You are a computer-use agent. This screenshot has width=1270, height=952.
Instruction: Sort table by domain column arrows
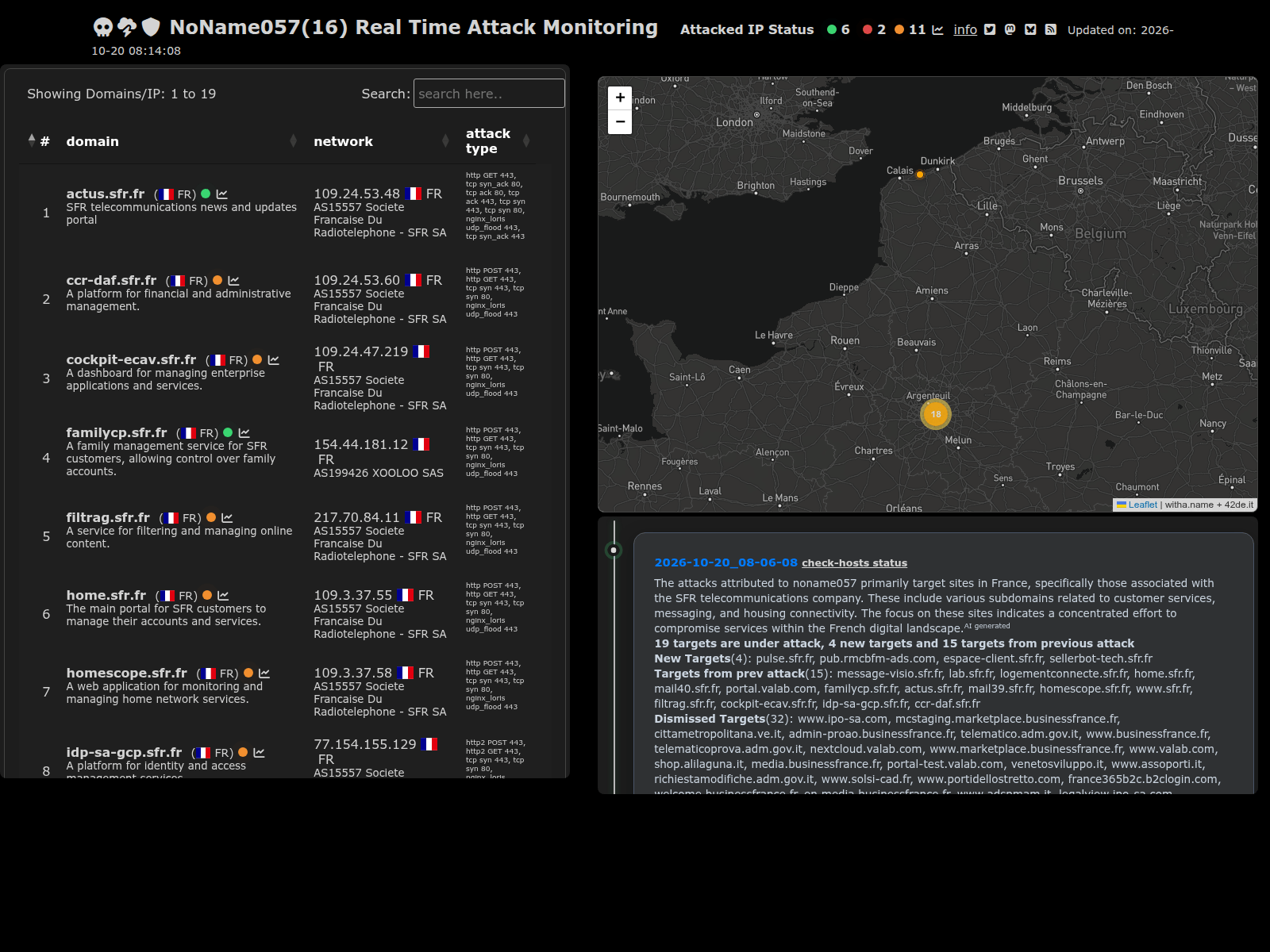[294, 140]
